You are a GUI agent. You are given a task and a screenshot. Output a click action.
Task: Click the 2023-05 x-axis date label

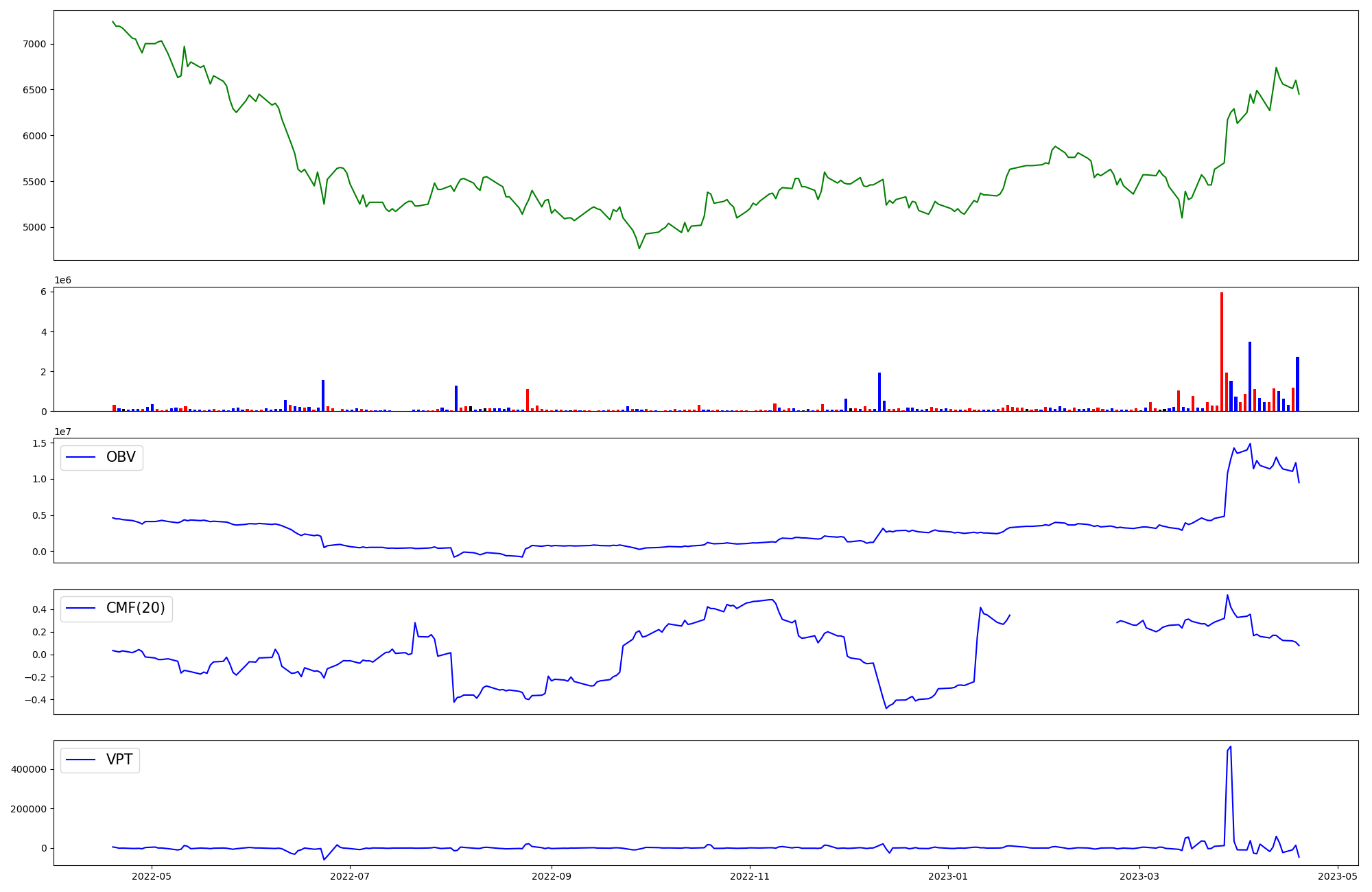(1338, 876)
